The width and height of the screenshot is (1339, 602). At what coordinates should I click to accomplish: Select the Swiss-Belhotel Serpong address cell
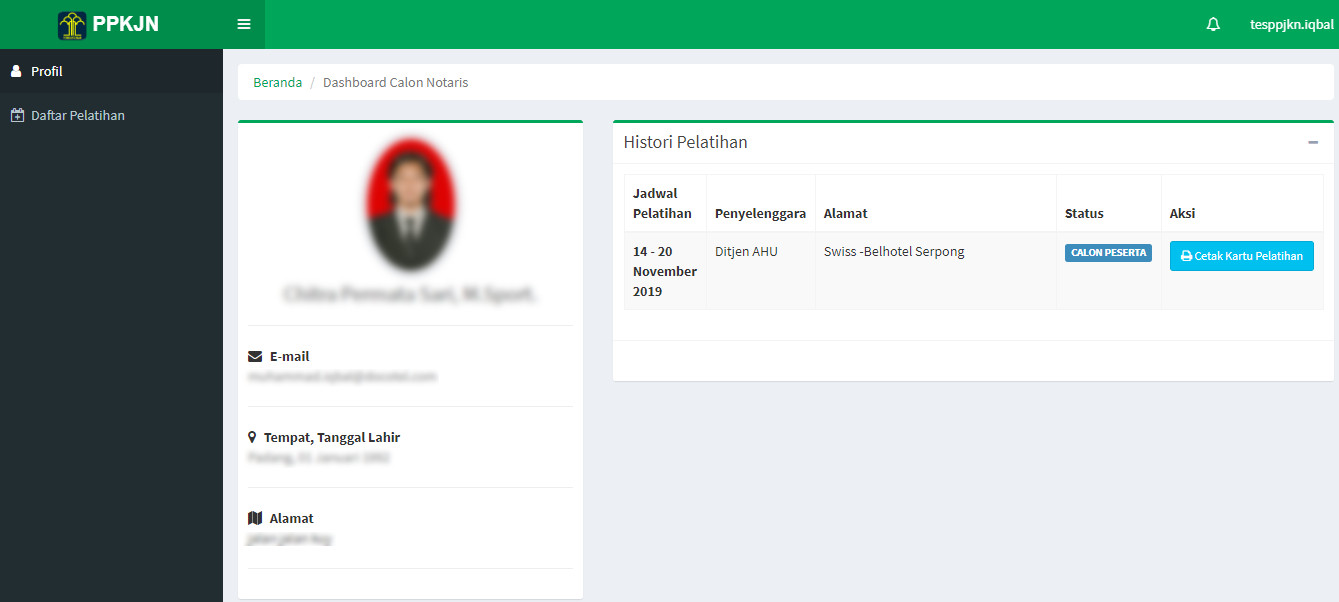(893, 252)
